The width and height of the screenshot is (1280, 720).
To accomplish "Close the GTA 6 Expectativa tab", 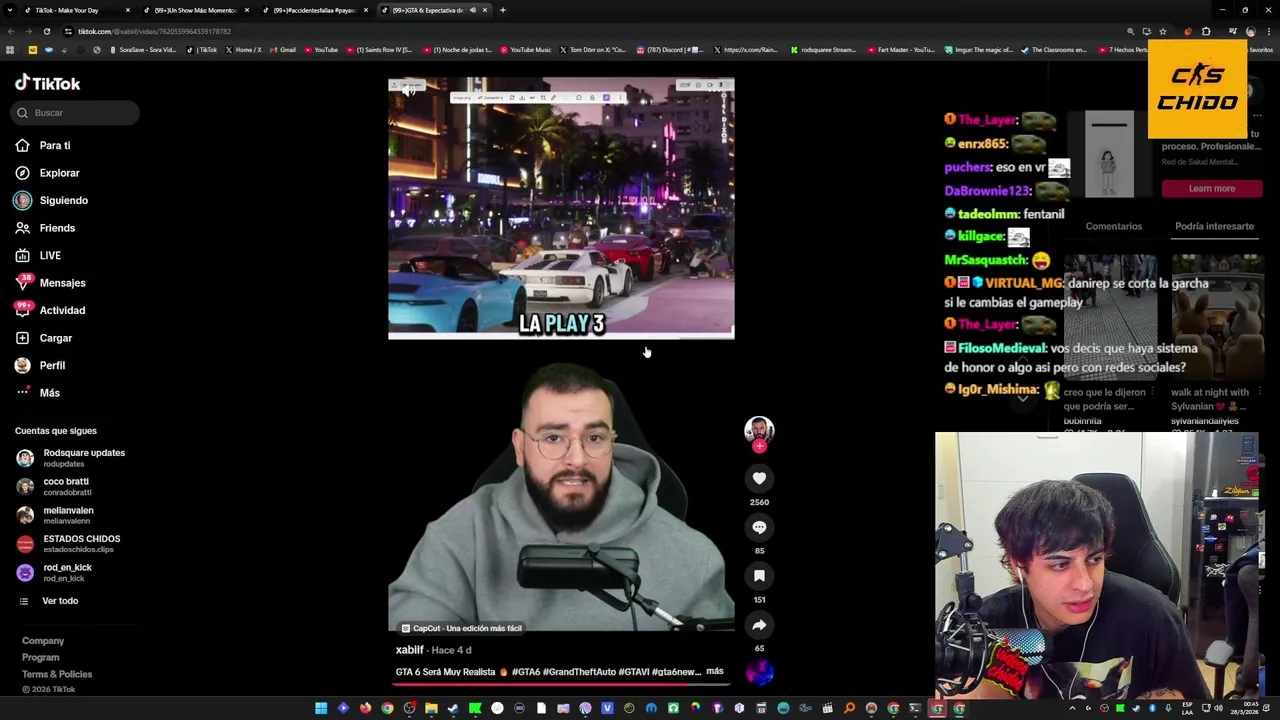I will (485, 10).
